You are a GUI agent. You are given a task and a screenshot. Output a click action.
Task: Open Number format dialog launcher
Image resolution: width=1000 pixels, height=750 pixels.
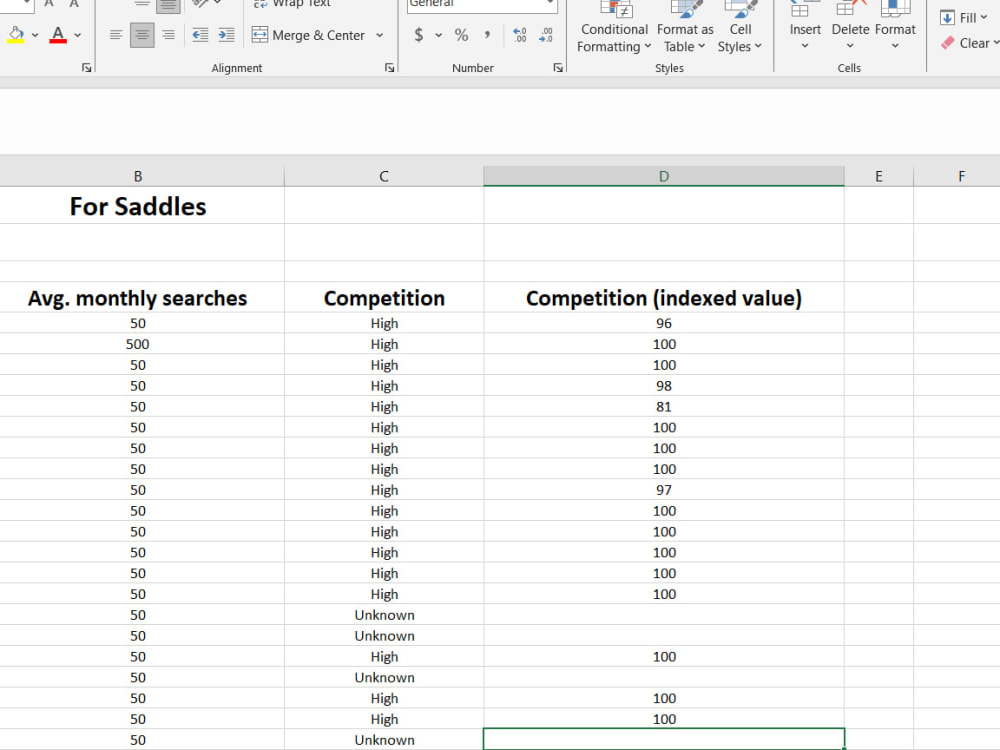[x=558, y=68]
